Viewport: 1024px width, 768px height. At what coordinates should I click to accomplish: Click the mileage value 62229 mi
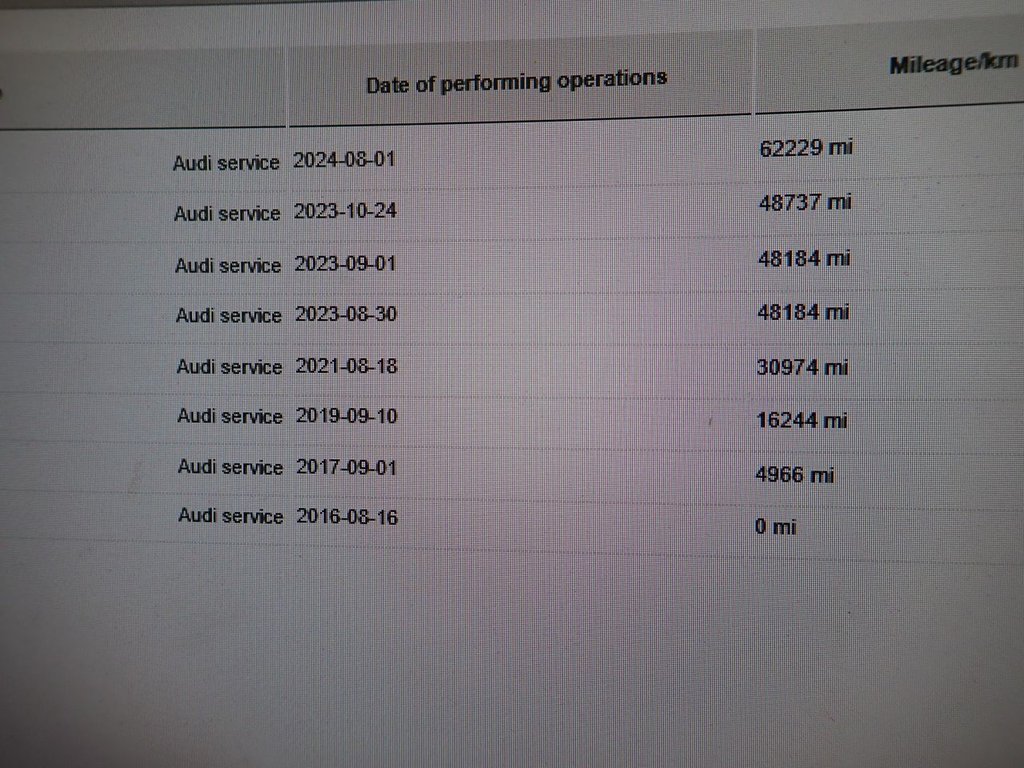pyautogui.click(x=806, y=148)
